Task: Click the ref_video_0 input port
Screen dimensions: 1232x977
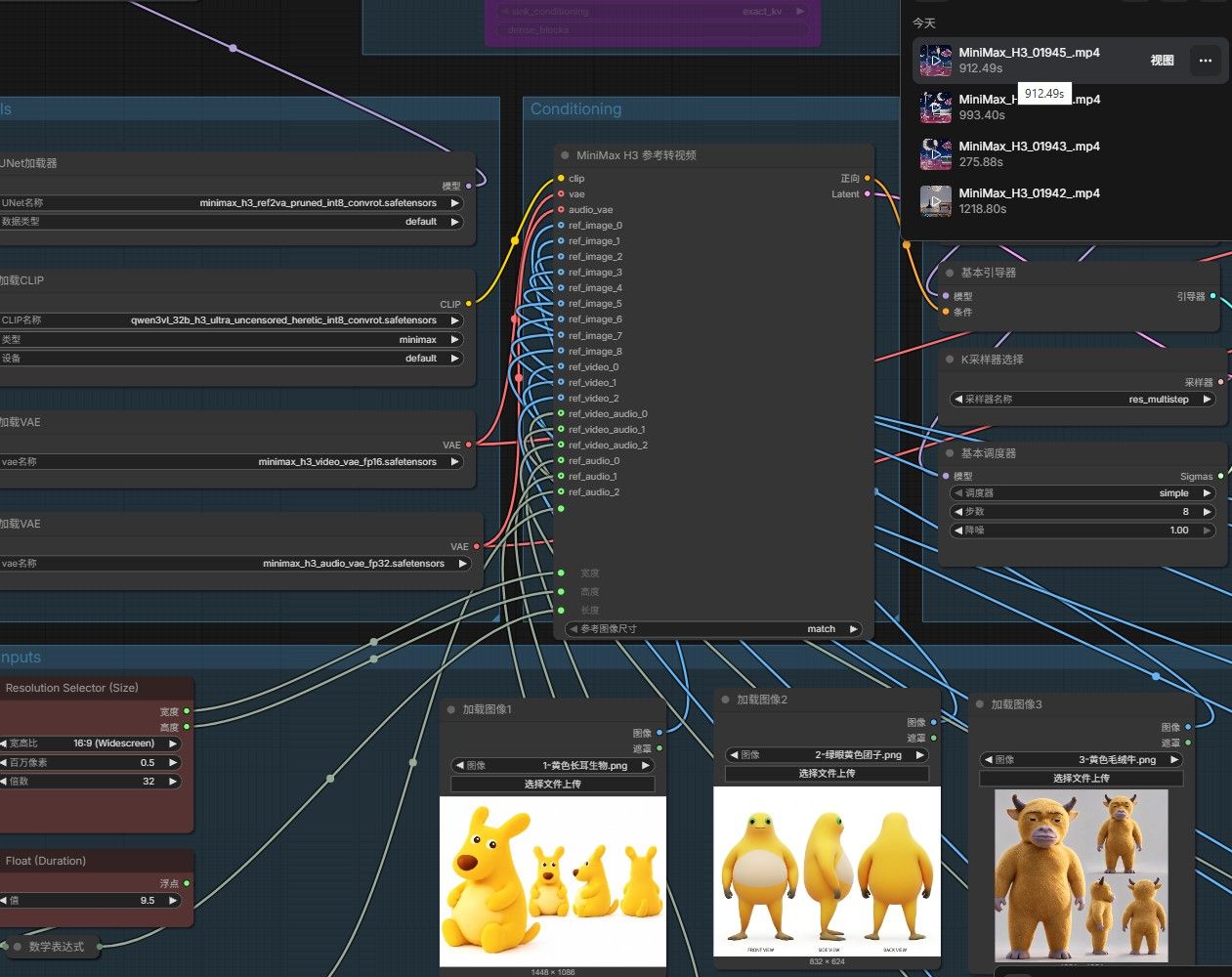Action: coord(561,367)
